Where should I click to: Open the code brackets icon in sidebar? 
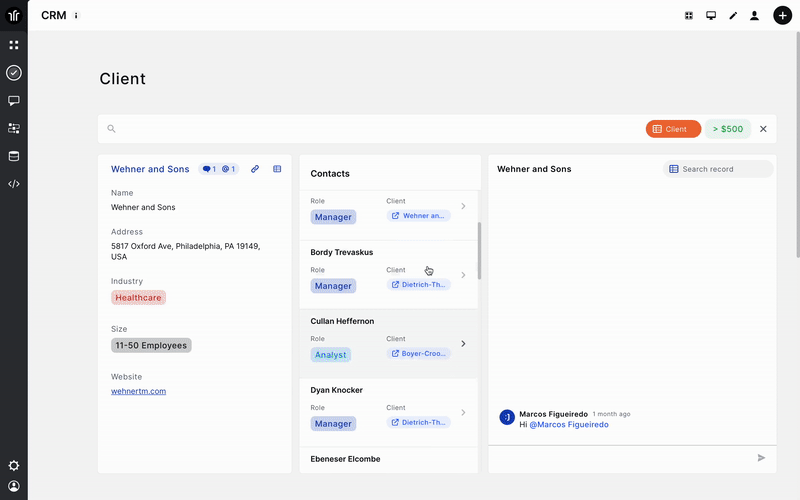tap(14, 184)
